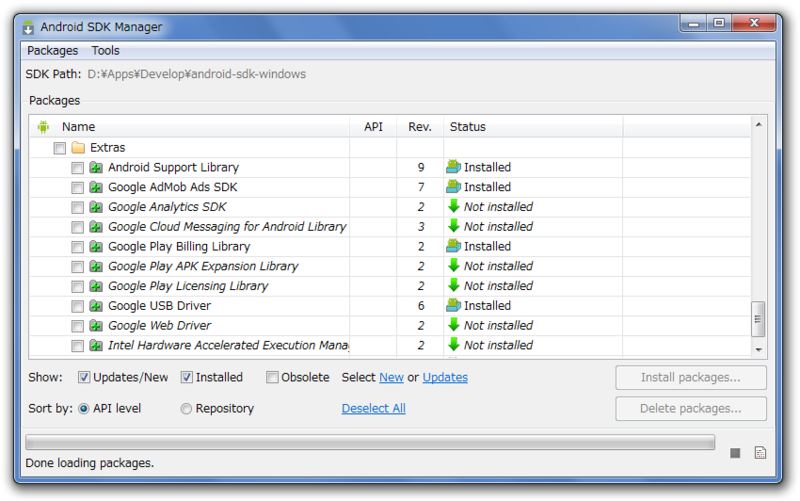Click green download arrow for Google Play APK Expansion
The width and height of the screenshot is (800, 501).
(453, 266)
